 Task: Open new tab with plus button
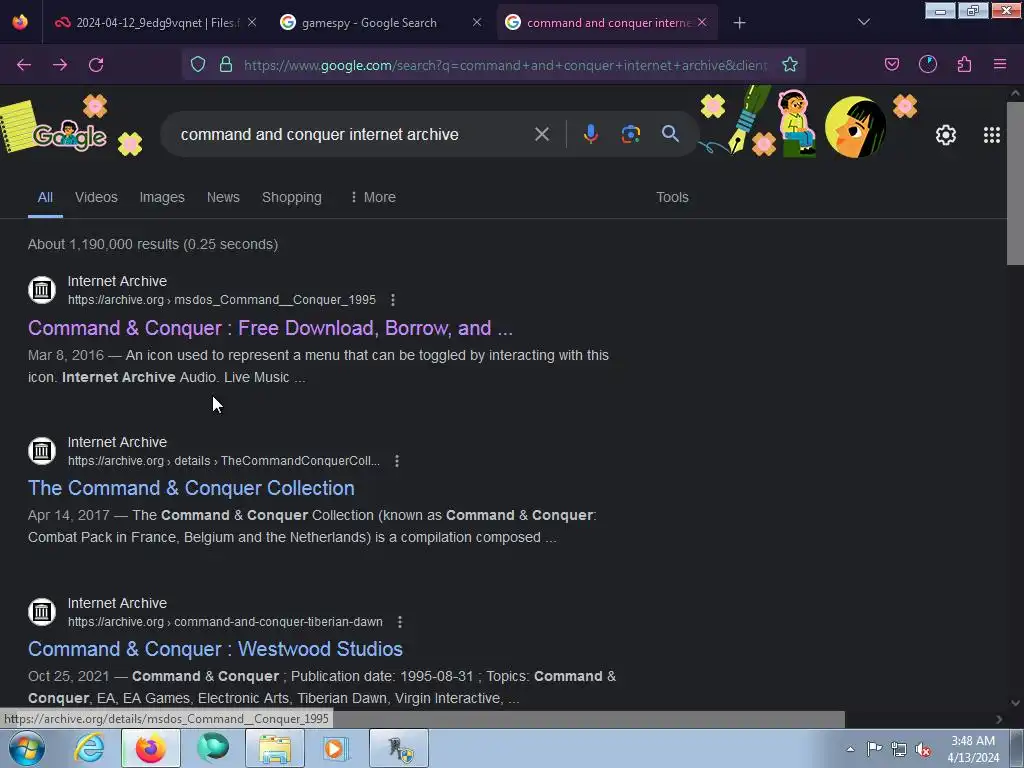pyautogui.click(x=739, y=23)
